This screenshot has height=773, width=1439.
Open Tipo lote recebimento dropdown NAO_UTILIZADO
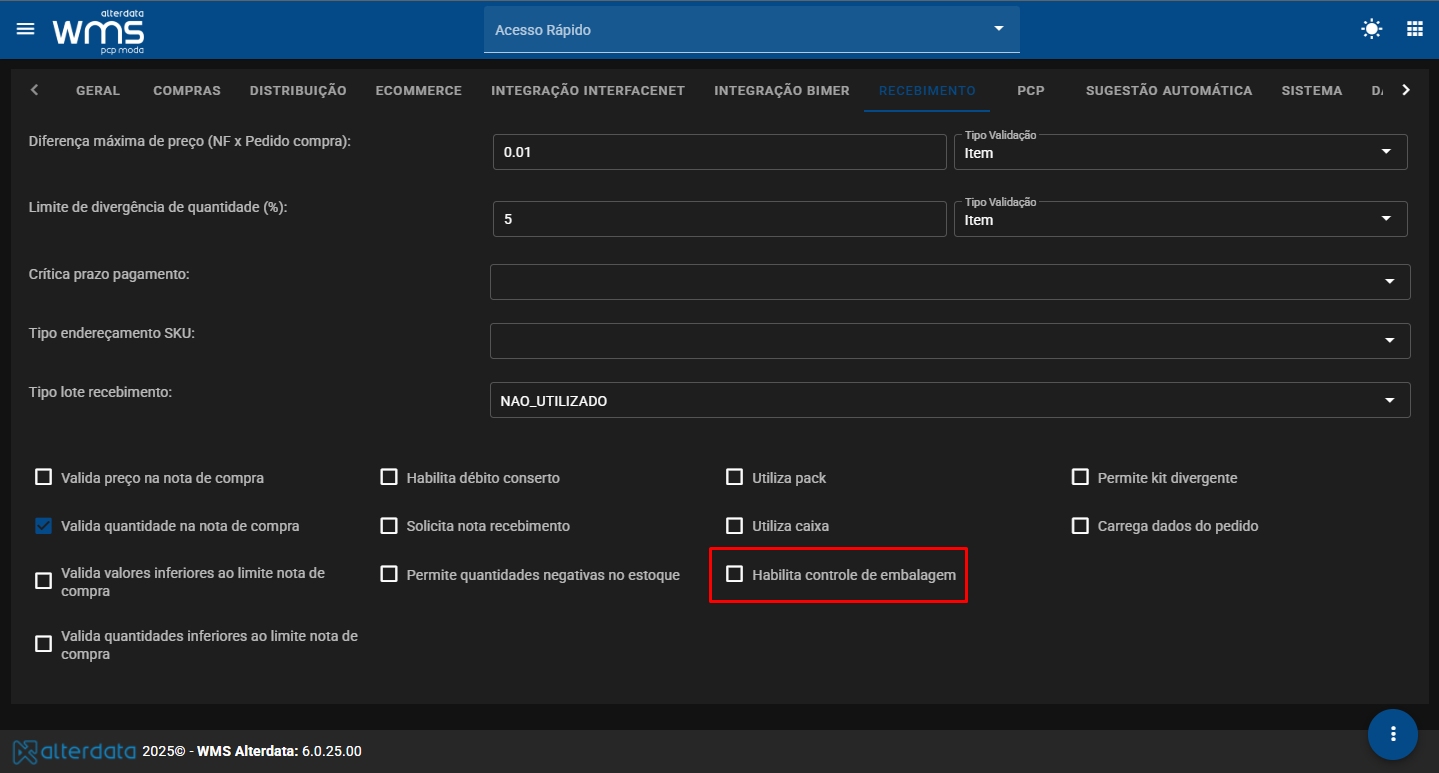click(950, 400)
